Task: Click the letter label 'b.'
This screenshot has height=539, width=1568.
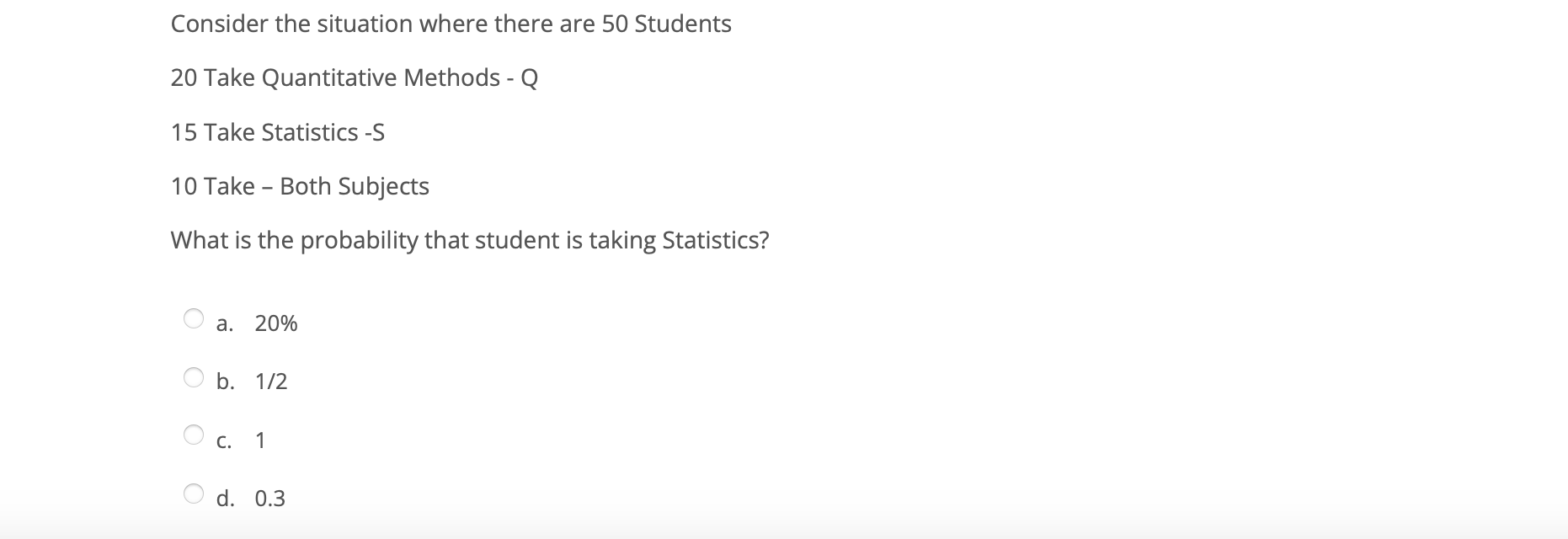Action: 226,382
